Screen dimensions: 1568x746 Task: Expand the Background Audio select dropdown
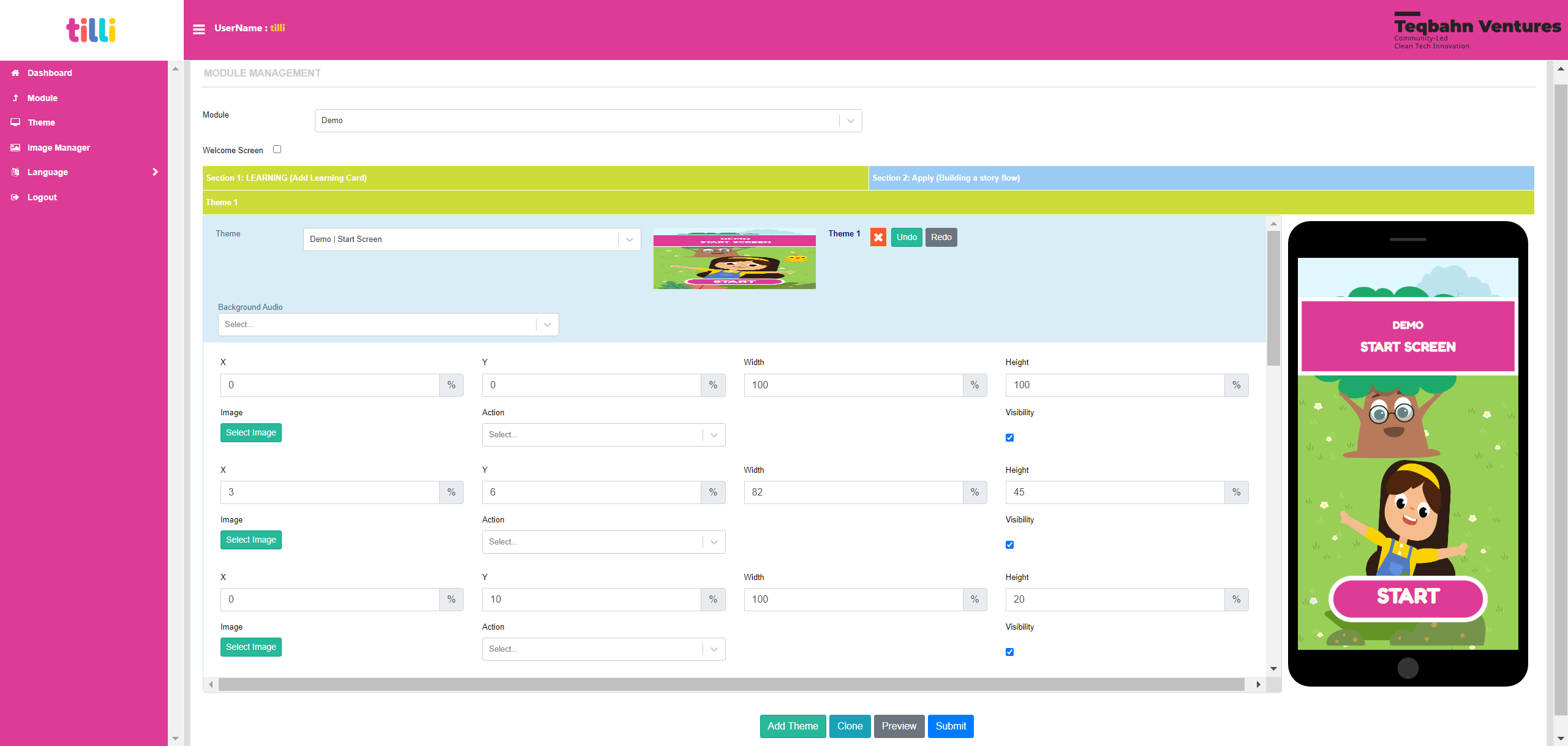coord(550,324)
